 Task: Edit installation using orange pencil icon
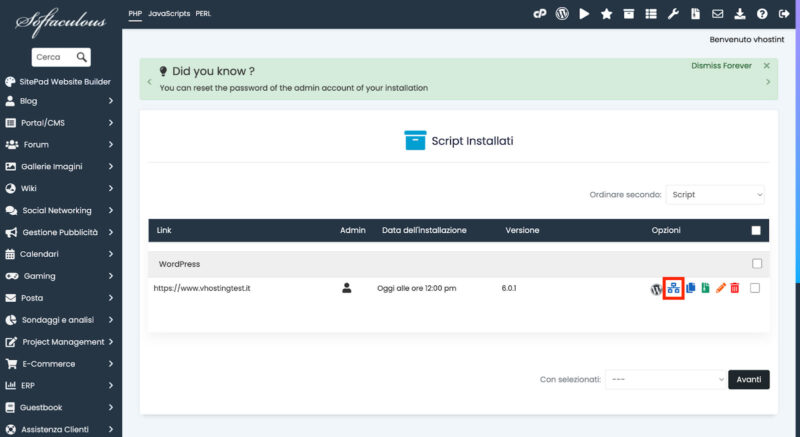720,288
